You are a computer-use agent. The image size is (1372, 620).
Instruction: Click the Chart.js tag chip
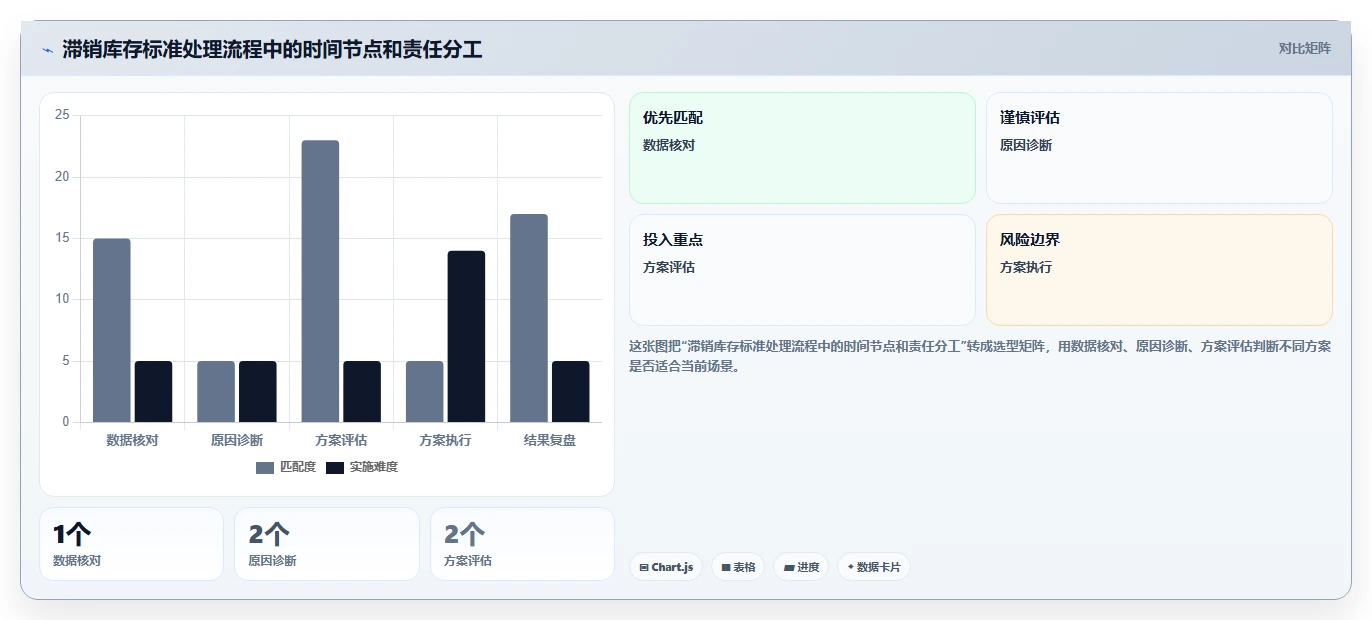tap(666, 567)
